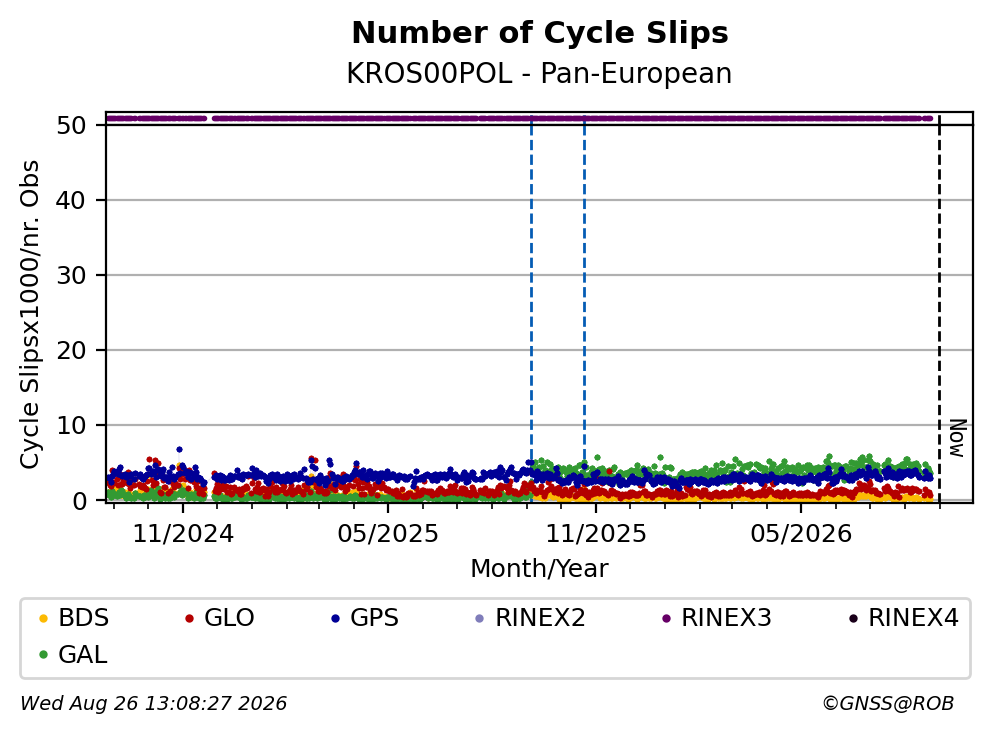Click the GAL green legend marker
The height and width of the screenshot is (734, 993).
point(43,655)
